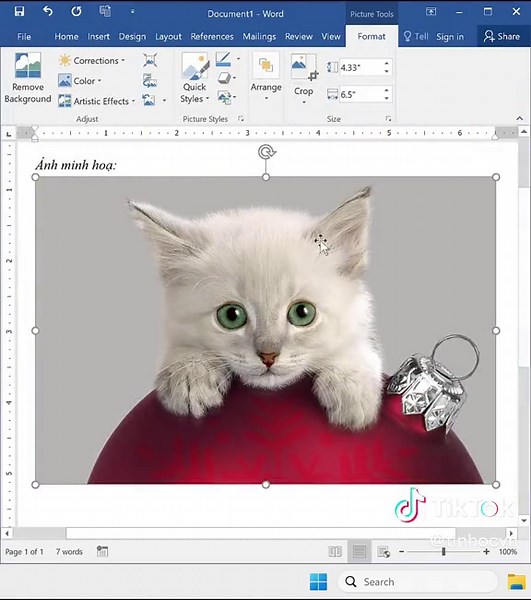
Task: Click the Compress Pictures icon
Action: click(x=150, y=60)
